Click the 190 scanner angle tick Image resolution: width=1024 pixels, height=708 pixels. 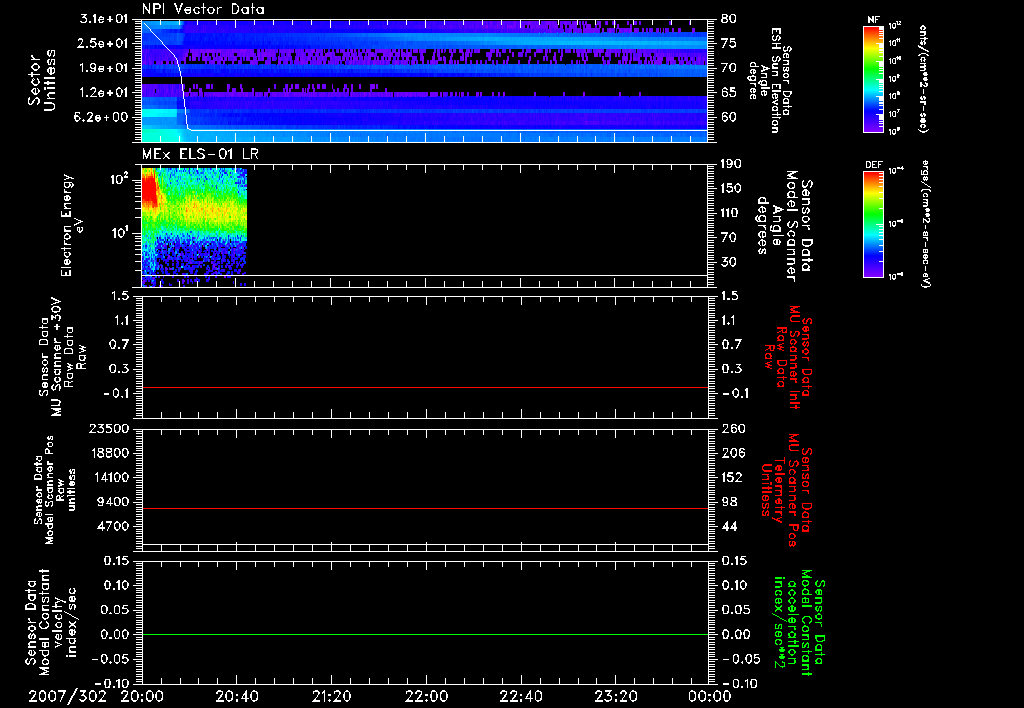click(x=731, y=164)
